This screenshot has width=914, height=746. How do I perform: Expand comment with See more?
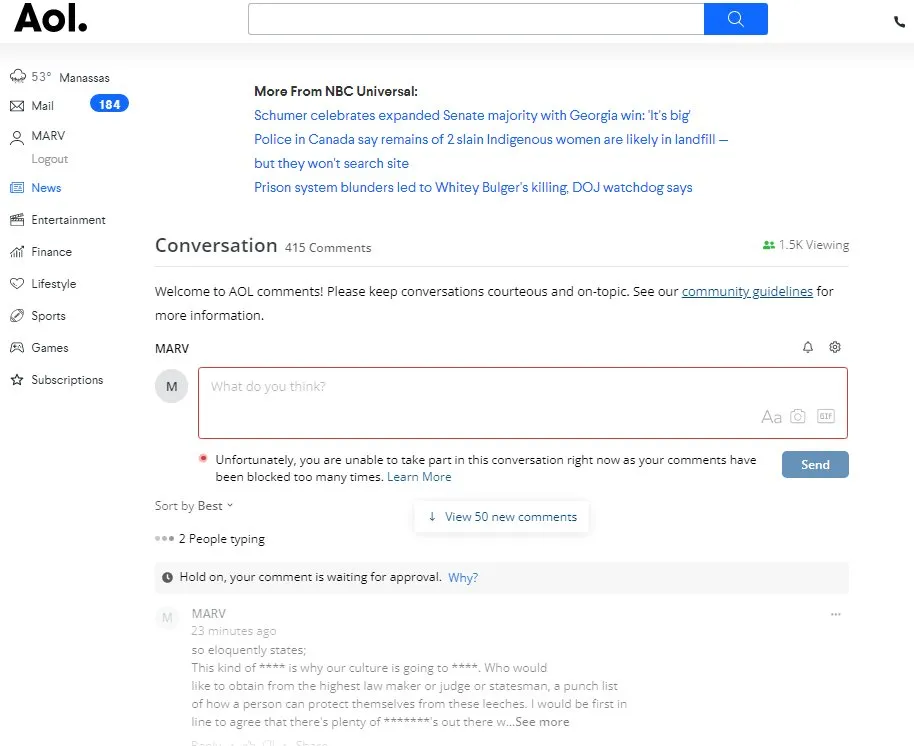click(x=542, y=722)
